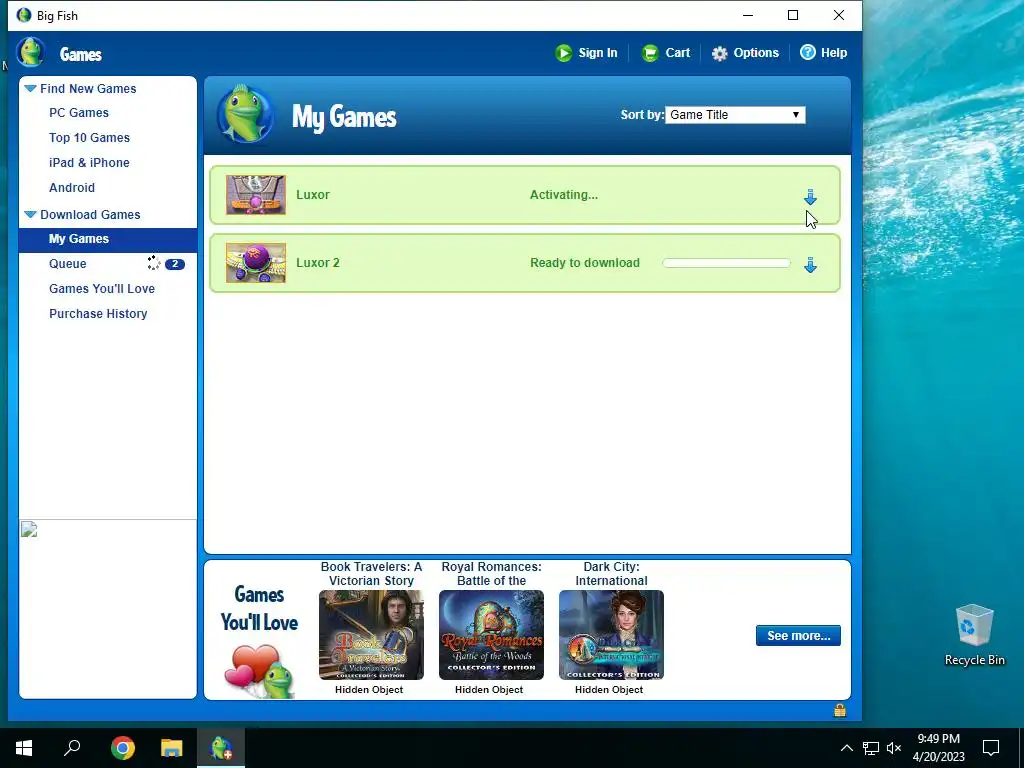Image resolution: width=1024 pixels, height=768 pixels.
Task: Click the Ready to download status text
Action: pyautogui.click(x=585, y=263)
